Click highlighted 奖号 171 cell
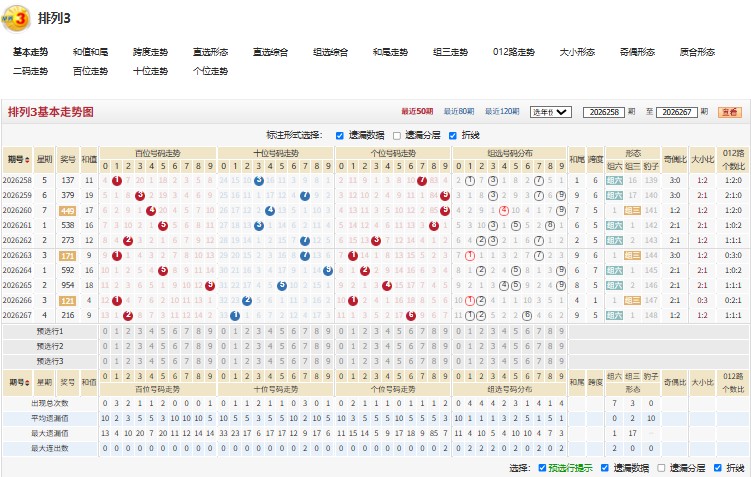751x477 pixels. tap(68, 256)
